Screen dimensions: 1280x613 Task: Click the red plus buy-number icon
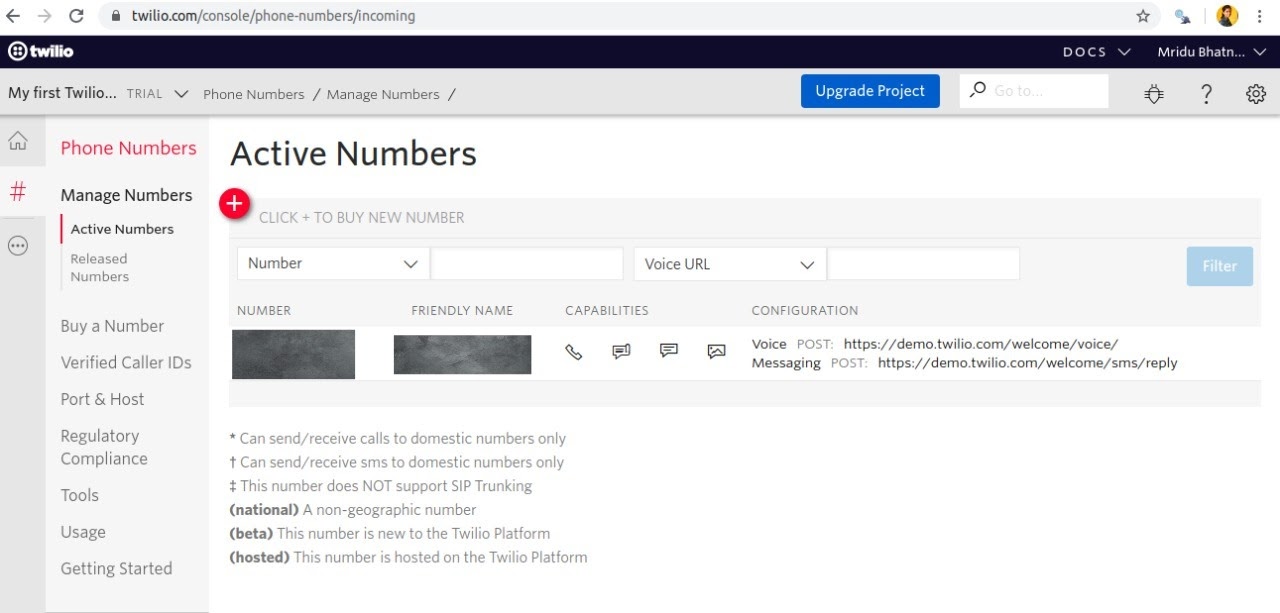(x=234, y=204)
